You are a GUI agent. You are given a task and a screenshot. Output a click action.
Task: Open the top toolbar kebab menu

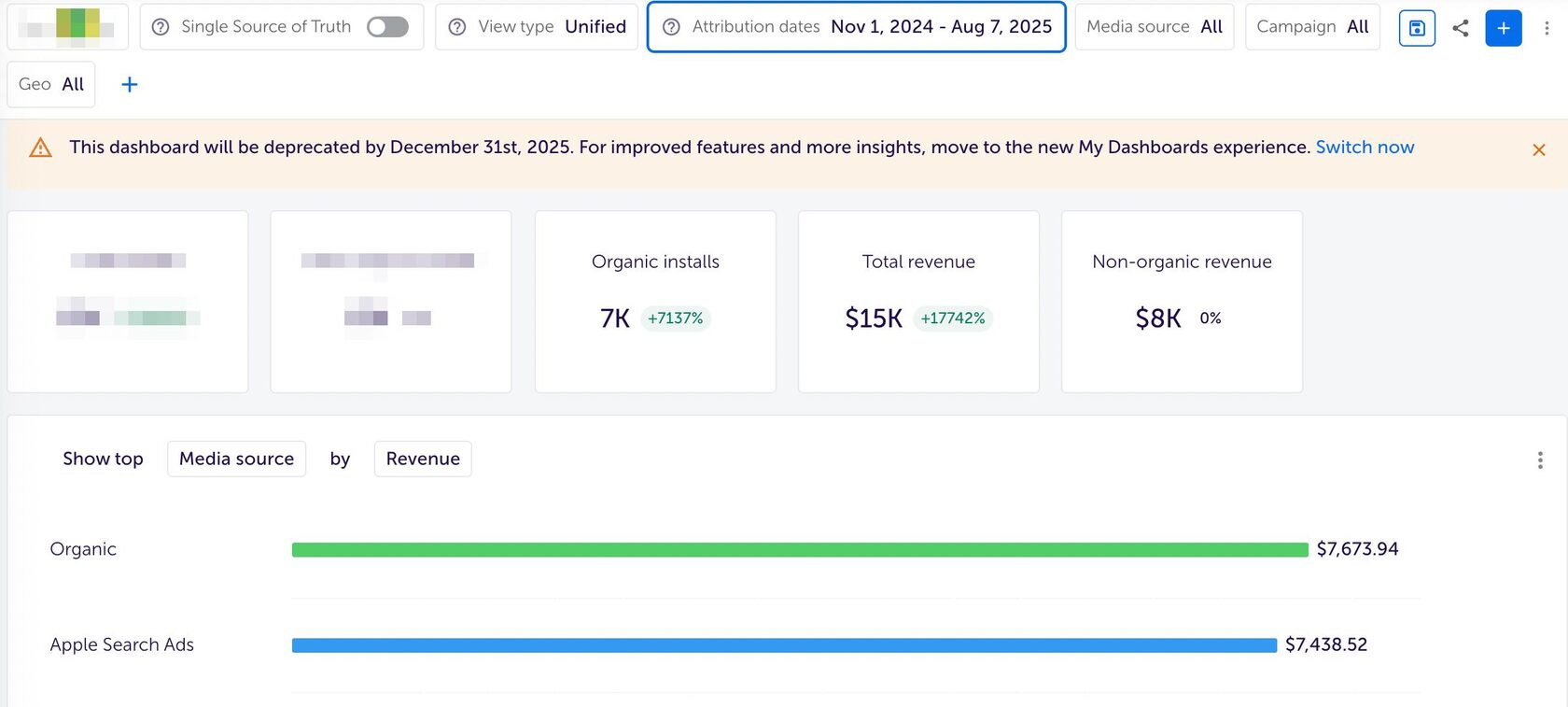tap(1547, 28)
